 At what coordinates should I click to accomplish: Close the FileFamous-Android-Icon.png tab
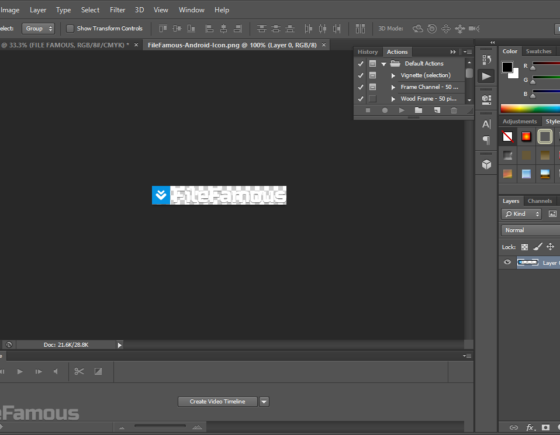click(324, 45)
